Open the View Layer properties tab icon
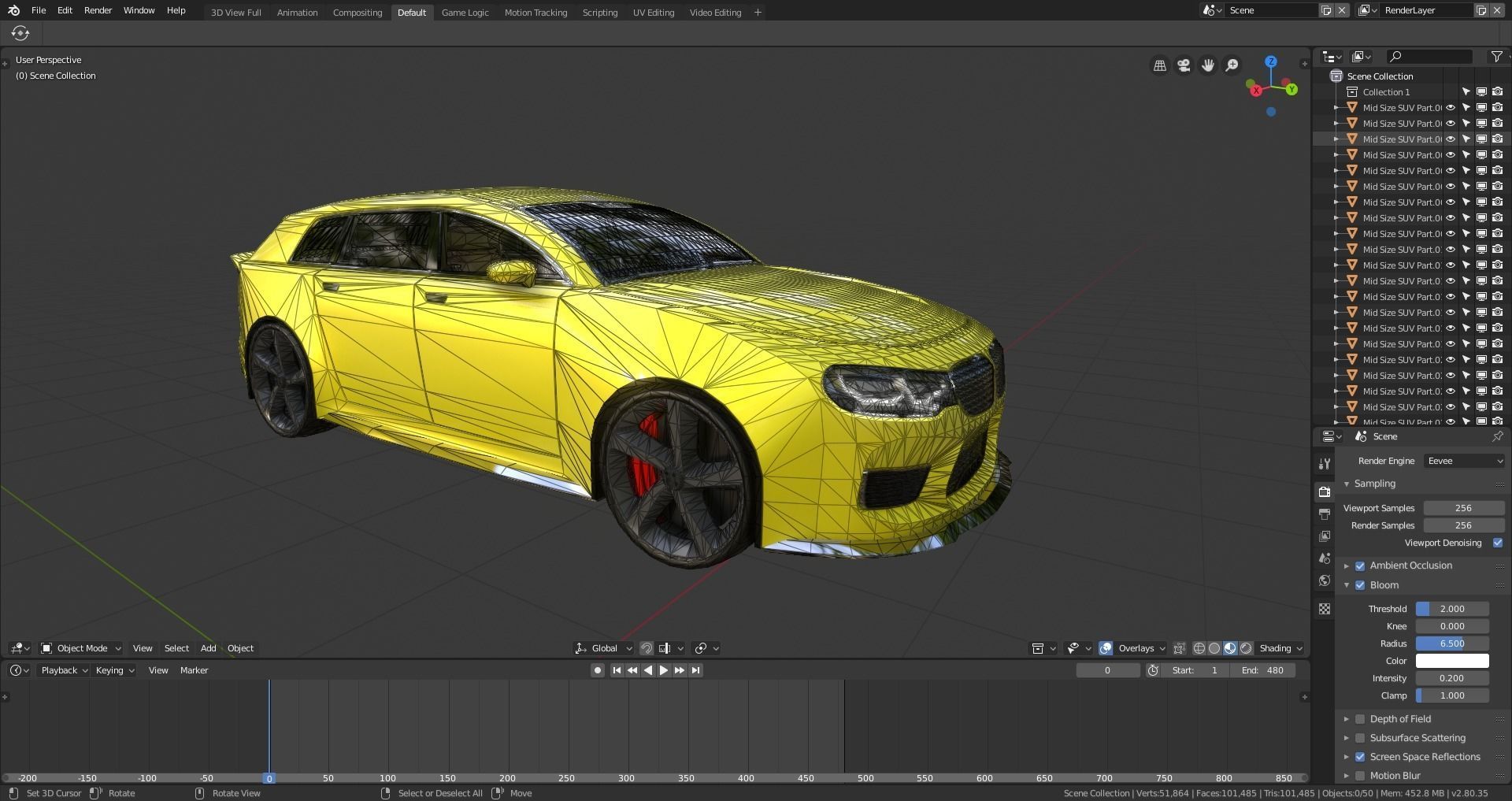Image resolution: width=1512 pixels, height=801 pixels. [1325, 536]
